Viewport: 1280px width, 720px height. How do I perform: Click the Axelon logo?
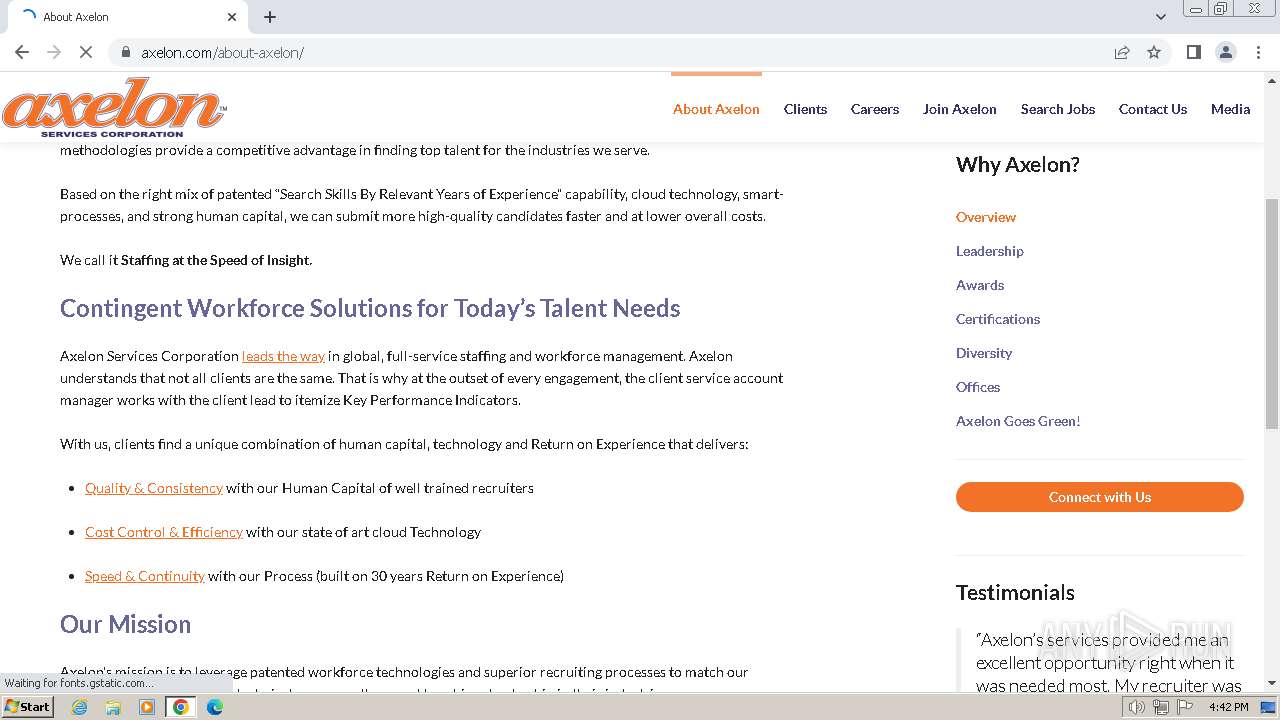coord(114,108)
